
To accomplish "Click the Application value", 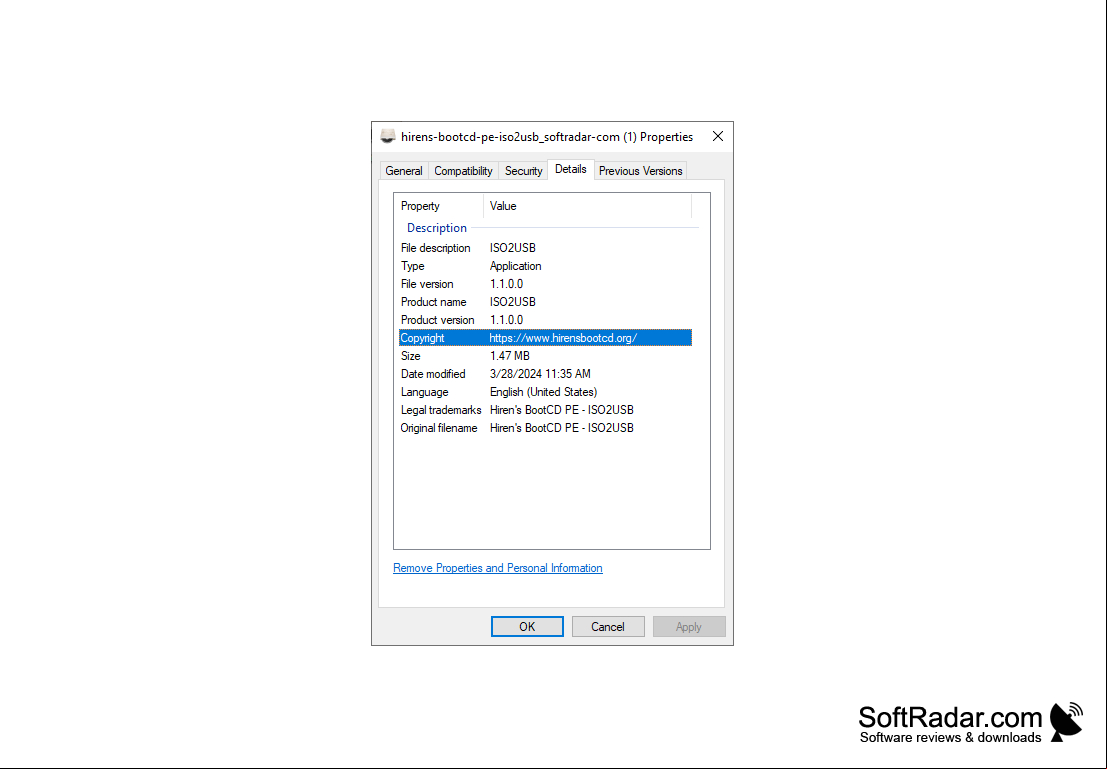I will 515,266.
